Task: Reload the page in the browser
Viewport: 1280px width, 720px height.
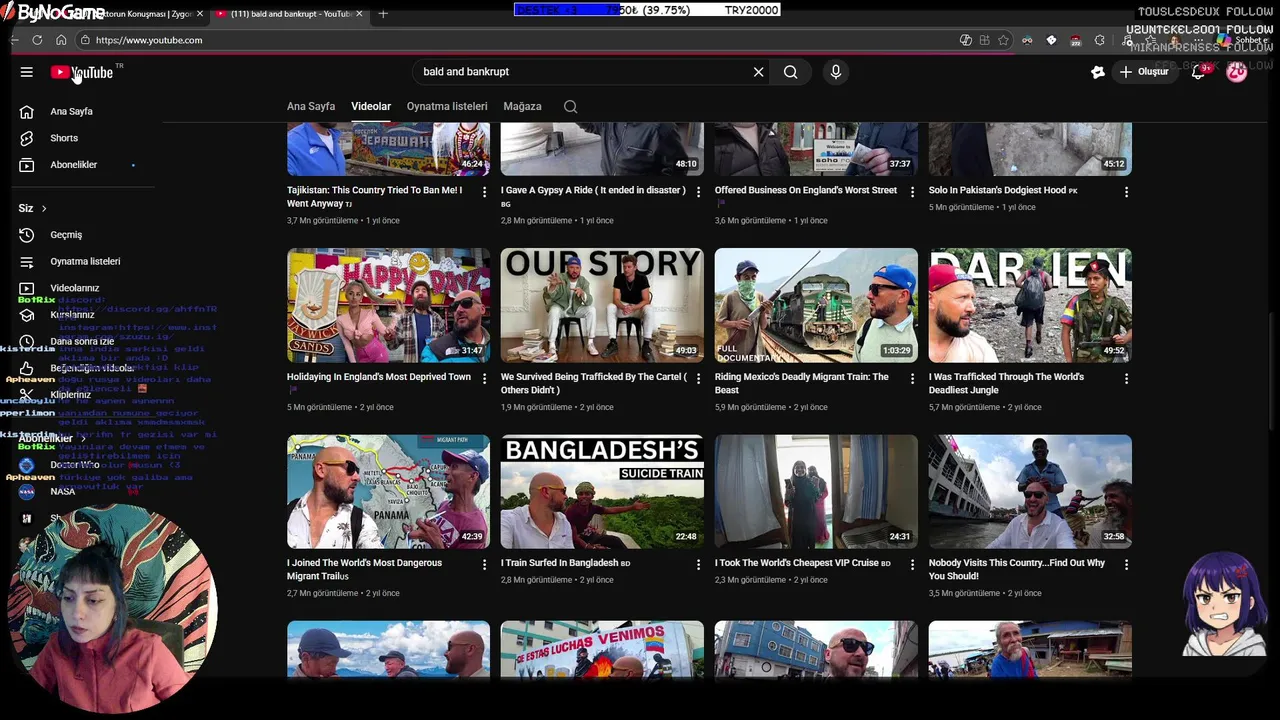Action: pos(37,40)
